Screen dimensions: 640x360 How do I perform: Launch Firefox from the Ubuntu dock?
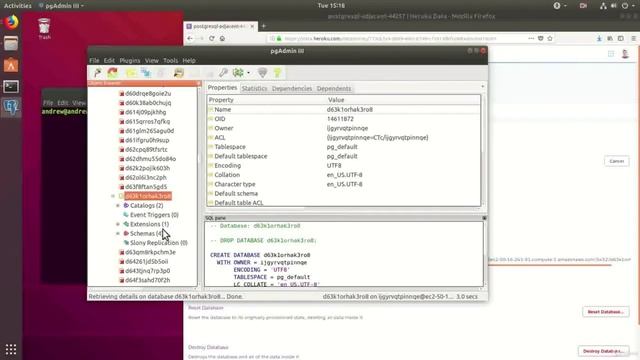pos(11,22)
